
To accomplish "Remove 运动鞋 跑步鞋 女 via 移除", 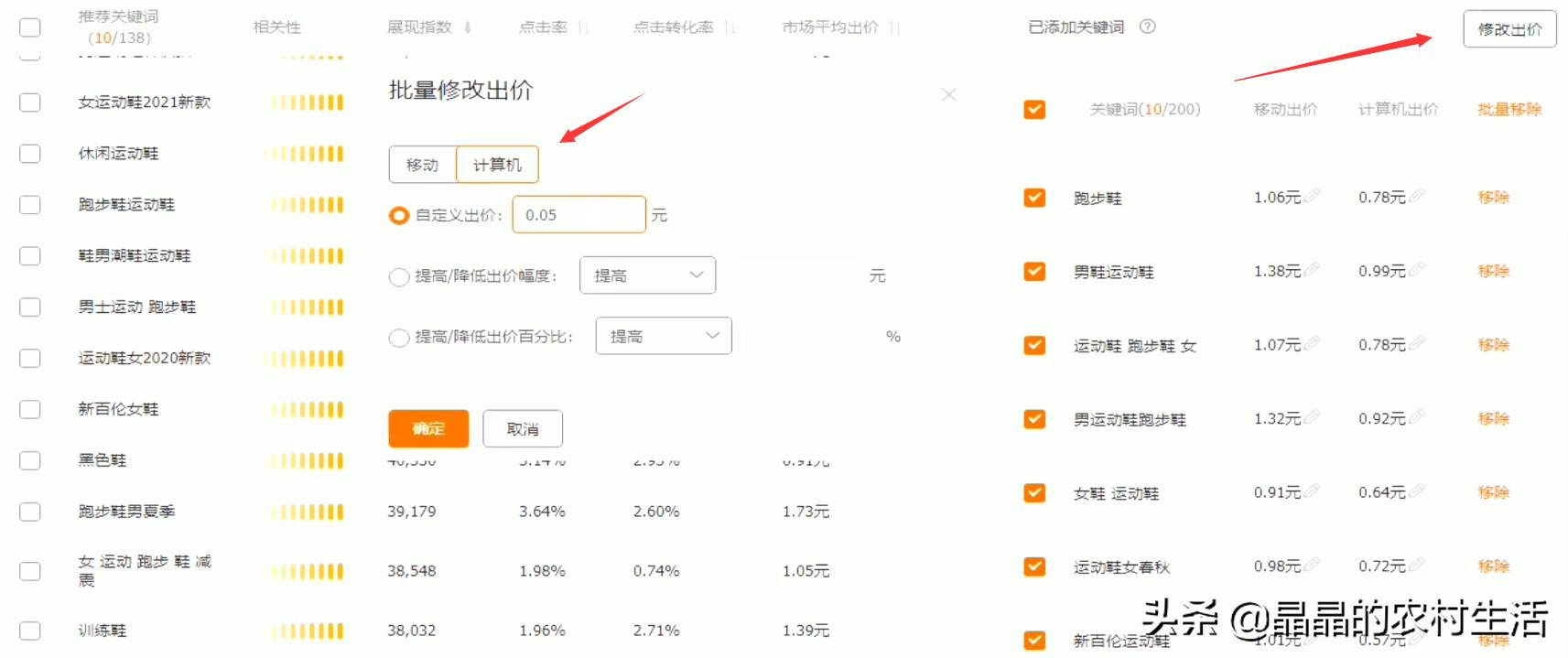I will coord(1493,344).
